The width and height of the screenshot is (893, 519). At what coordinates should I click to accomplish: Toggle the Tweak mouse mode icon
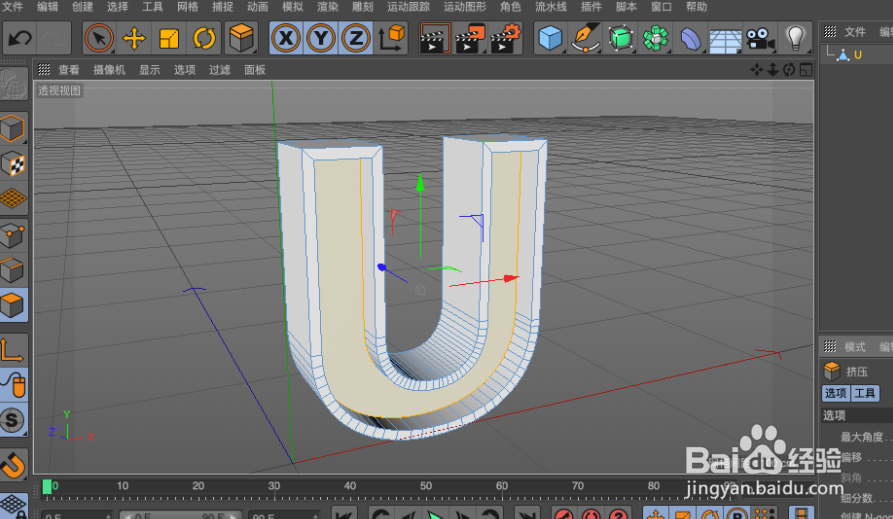(x=13, y=385)
